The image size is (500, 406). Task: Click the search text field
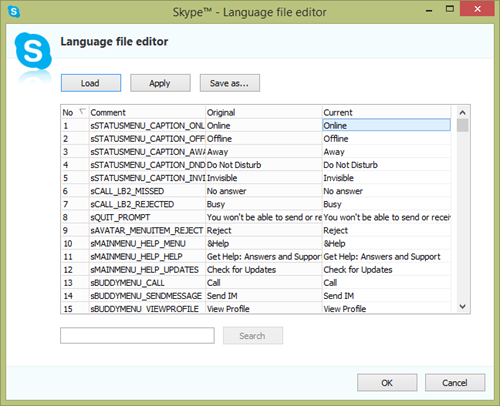[137, 335]
